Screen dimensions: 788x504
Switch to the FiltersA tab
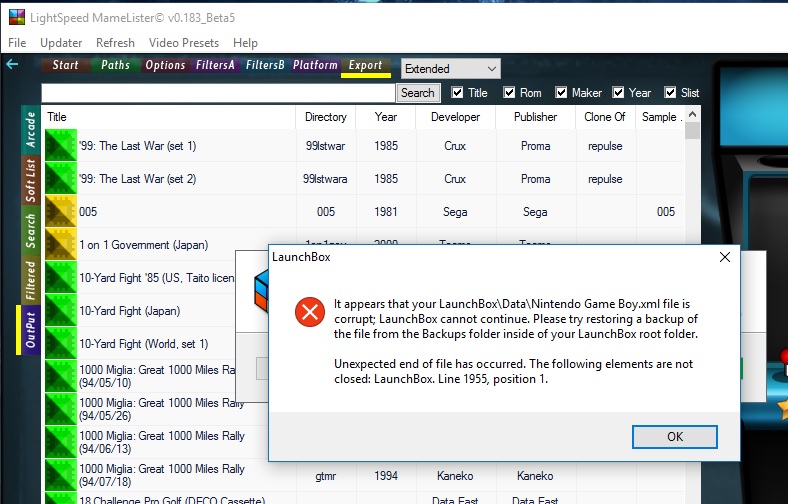pyautogui.click(x=215, y=65)
